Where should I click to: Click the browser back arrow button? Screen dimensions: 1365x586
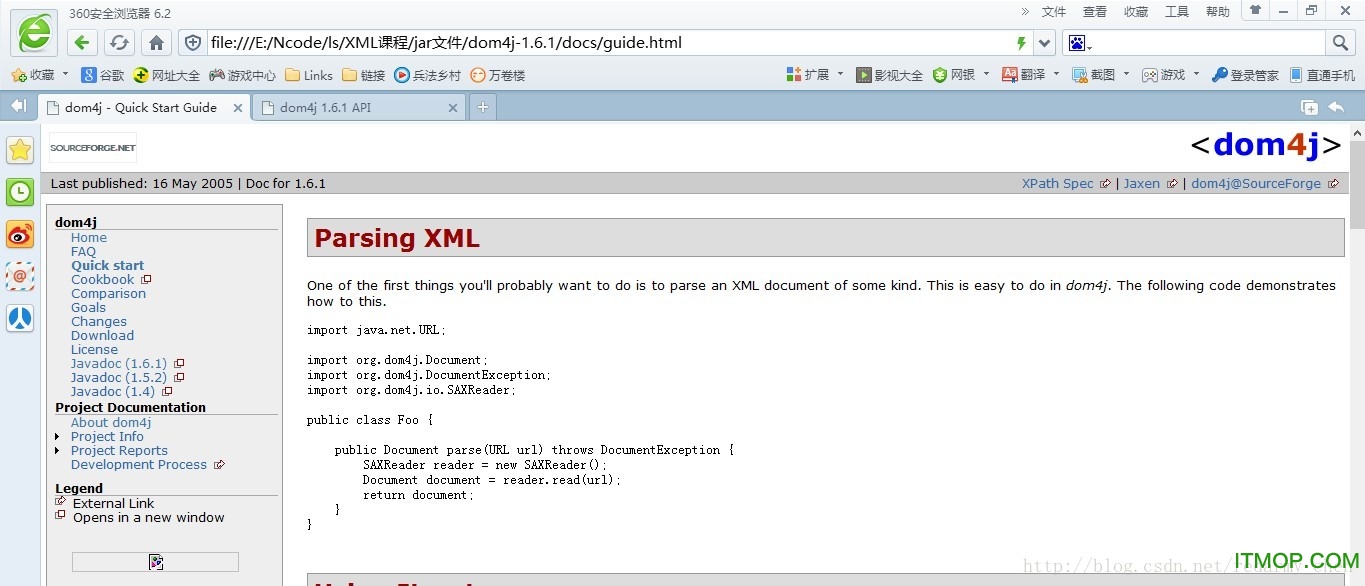(x=83, y=43)
